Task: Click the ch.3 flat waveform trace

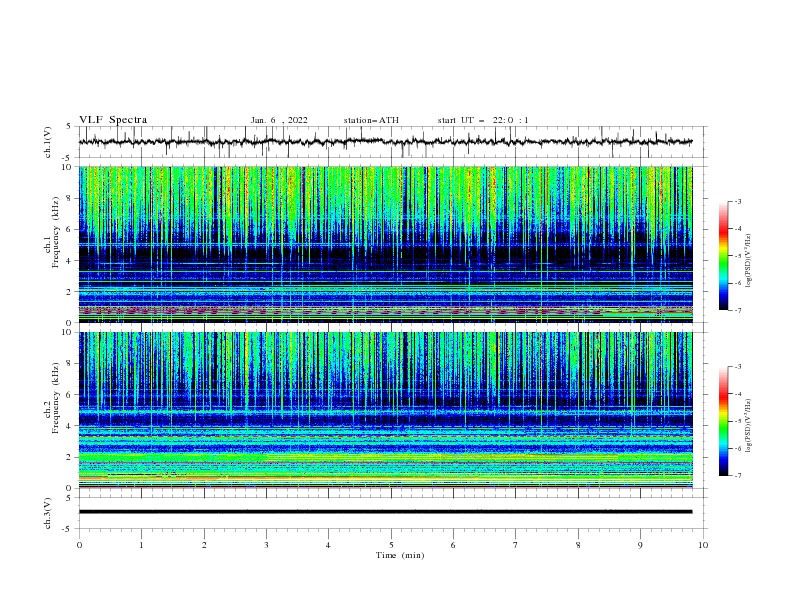Action: click(x=385, y=512)
